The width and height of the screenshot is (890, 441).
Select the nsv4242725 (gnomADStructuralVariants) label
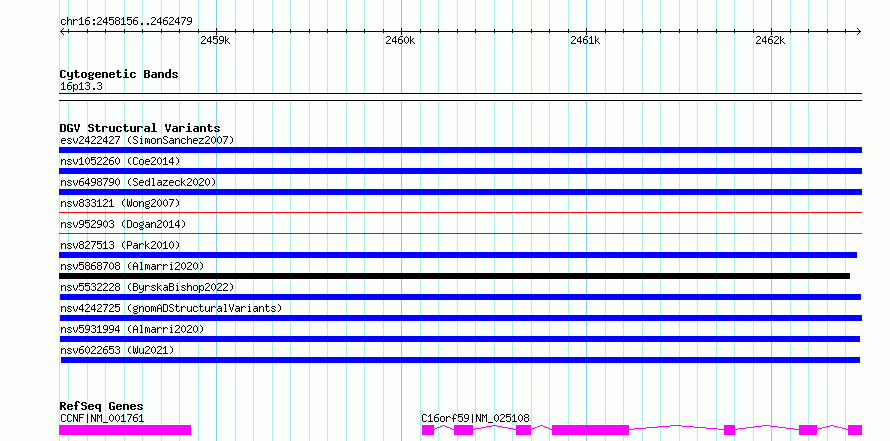pos(171,308)
